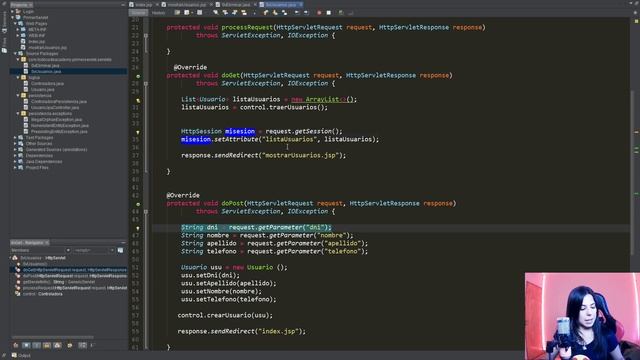This screenshot has height=360, width=640.
Task: Click the hint lightbulb on String dni line
Action: (x=138, y=228)
